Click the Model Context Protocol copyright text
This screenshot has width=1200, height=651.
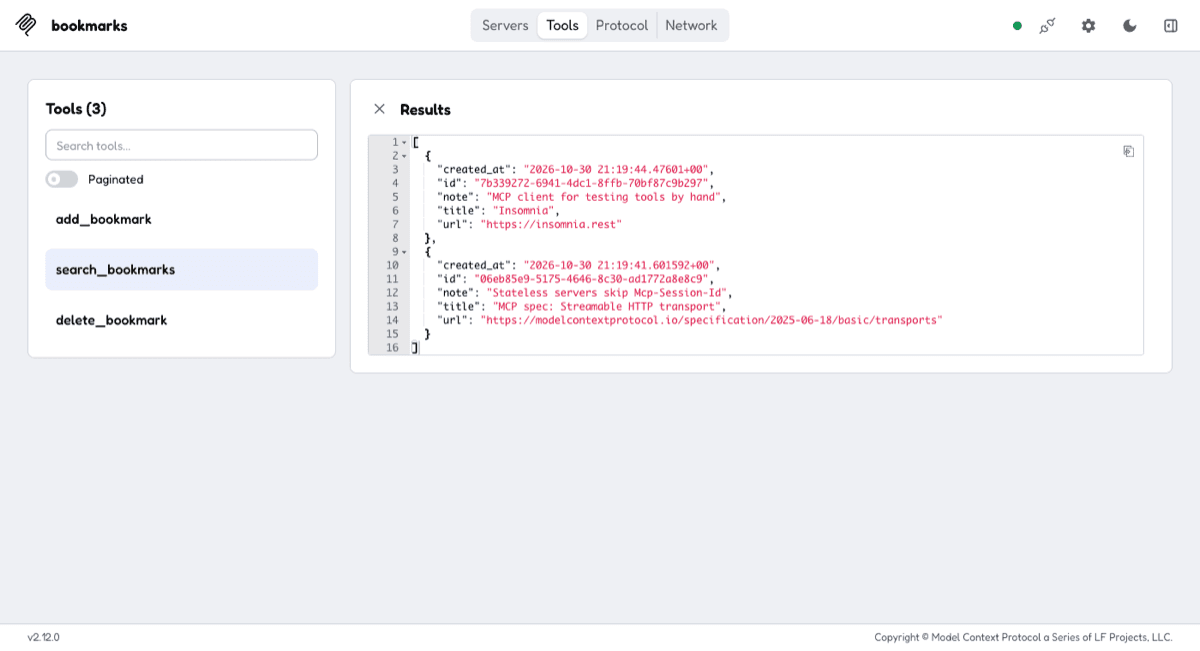click(x=1023, y=637)
